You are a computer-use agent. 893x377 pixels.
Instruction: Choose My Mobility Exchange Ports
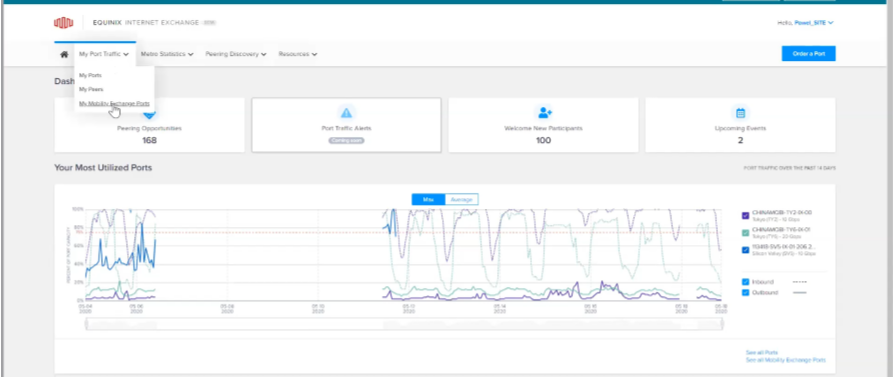[x=114, y=104]
